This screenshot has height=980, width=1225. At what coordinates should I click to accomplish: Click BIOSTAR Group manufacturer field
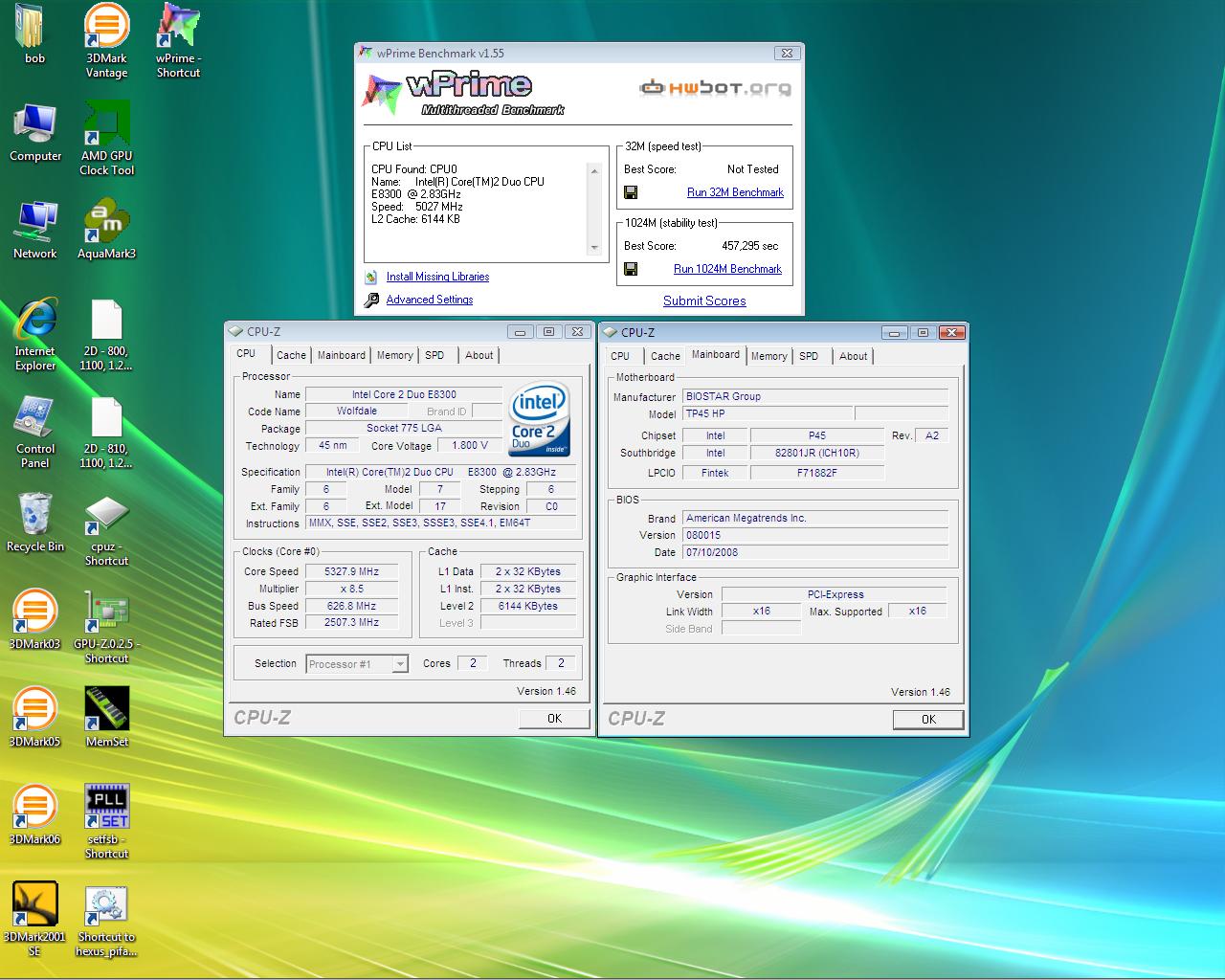coord(815,396)
